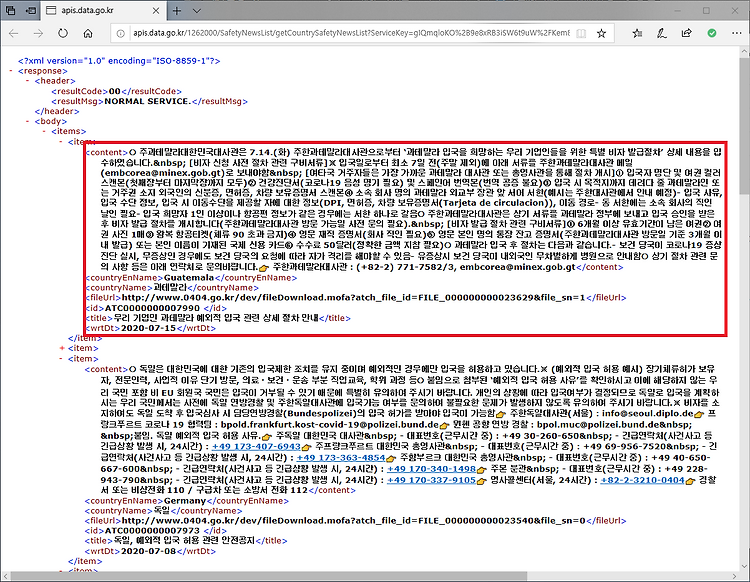This screenshot has width=750, height=582.
Task: Maximize the browser window
Action: (706, 10)
